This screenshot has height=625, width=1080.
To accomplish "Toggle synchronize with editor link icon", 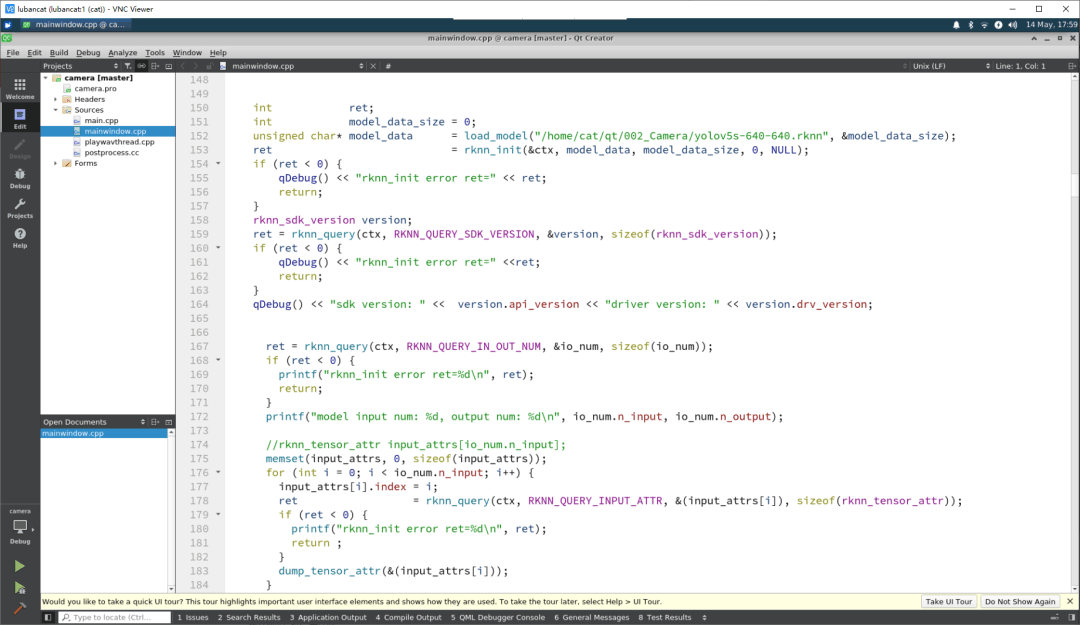I will 141,66.
